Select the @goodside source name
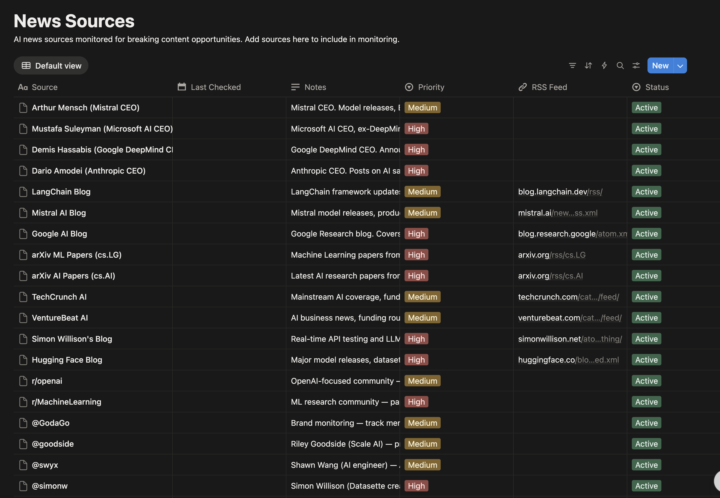The width and height of the screenshot is (720, 498). click(x=53, y=444)
